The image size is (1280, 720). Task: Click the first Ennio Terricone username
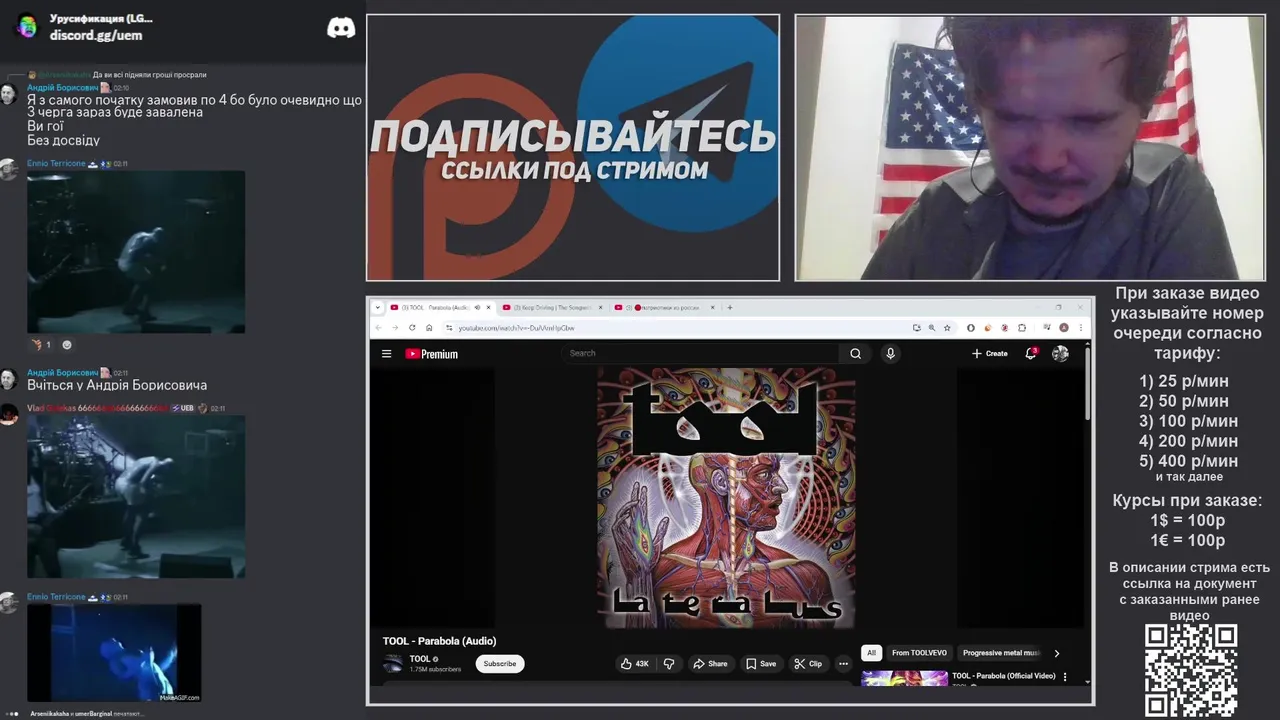pos(57,163)
